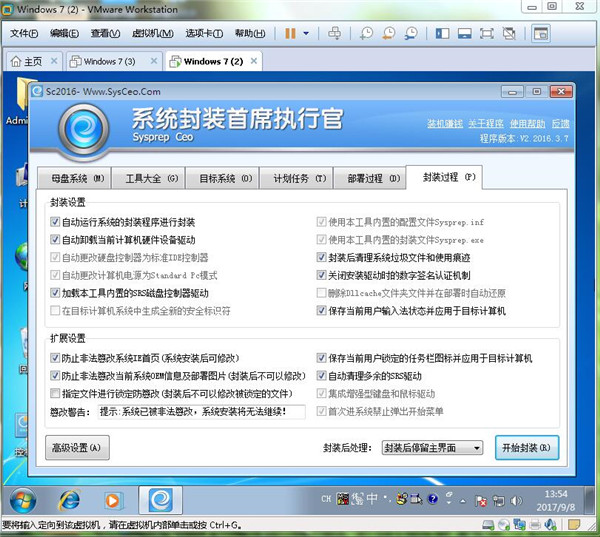Open the 使用帮助 link
The width and height of the screenshot is (600, 537).
527,124
